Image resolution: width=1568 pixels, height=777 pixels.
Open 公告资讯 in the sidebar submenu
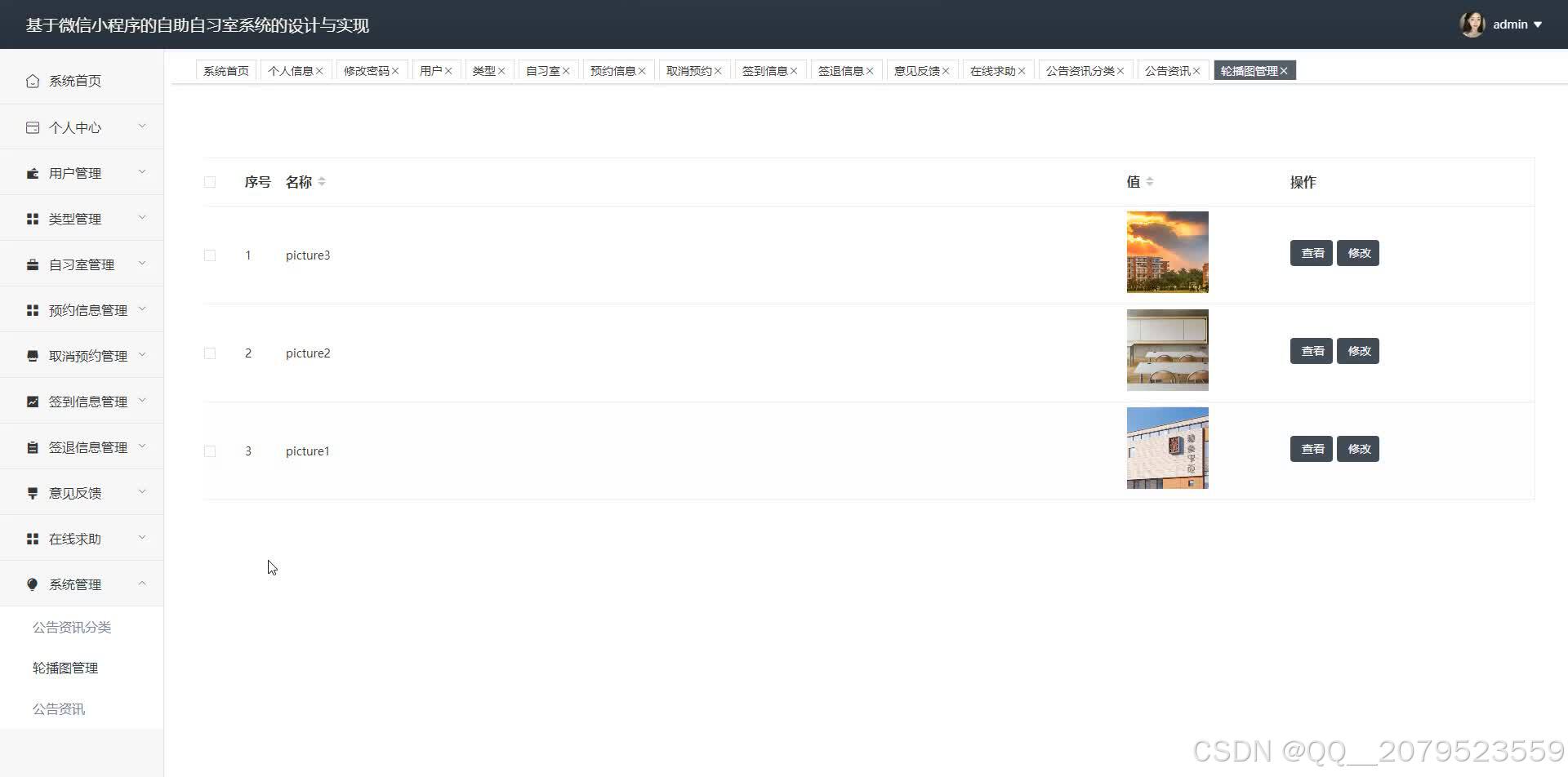(59, 708)
